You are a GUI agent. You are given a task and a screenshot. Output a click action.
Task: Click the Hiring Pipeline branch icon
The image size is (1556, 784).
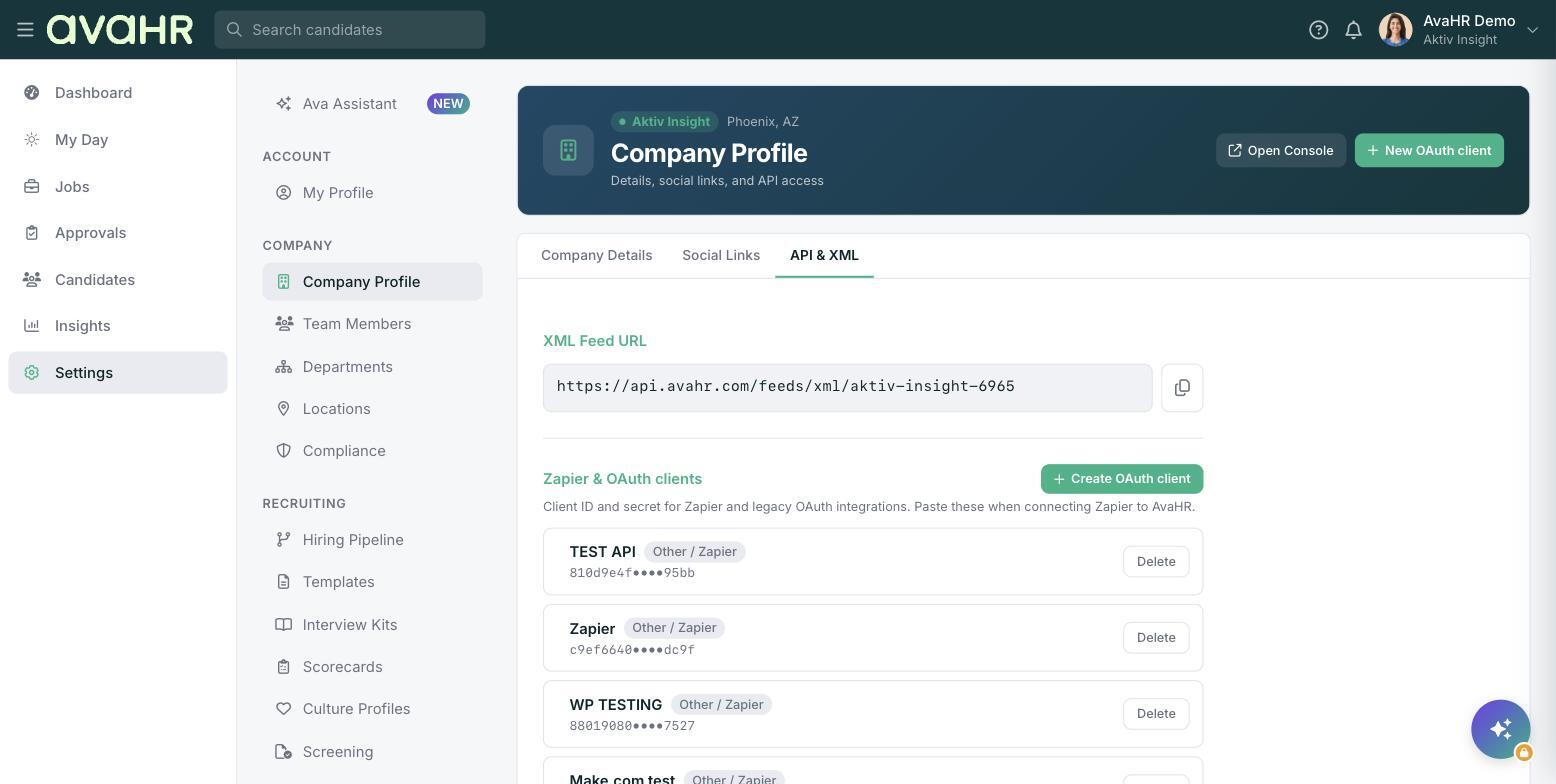pyautogui.click(x=284, y=540)
